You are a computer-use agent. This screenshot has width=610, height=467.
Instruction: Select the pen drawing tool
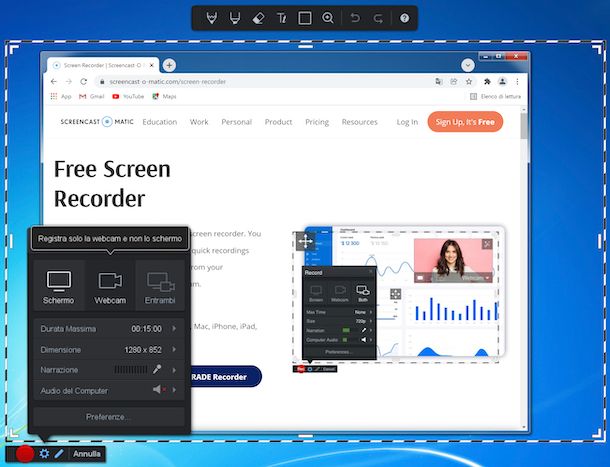click(x=211, y=18)
